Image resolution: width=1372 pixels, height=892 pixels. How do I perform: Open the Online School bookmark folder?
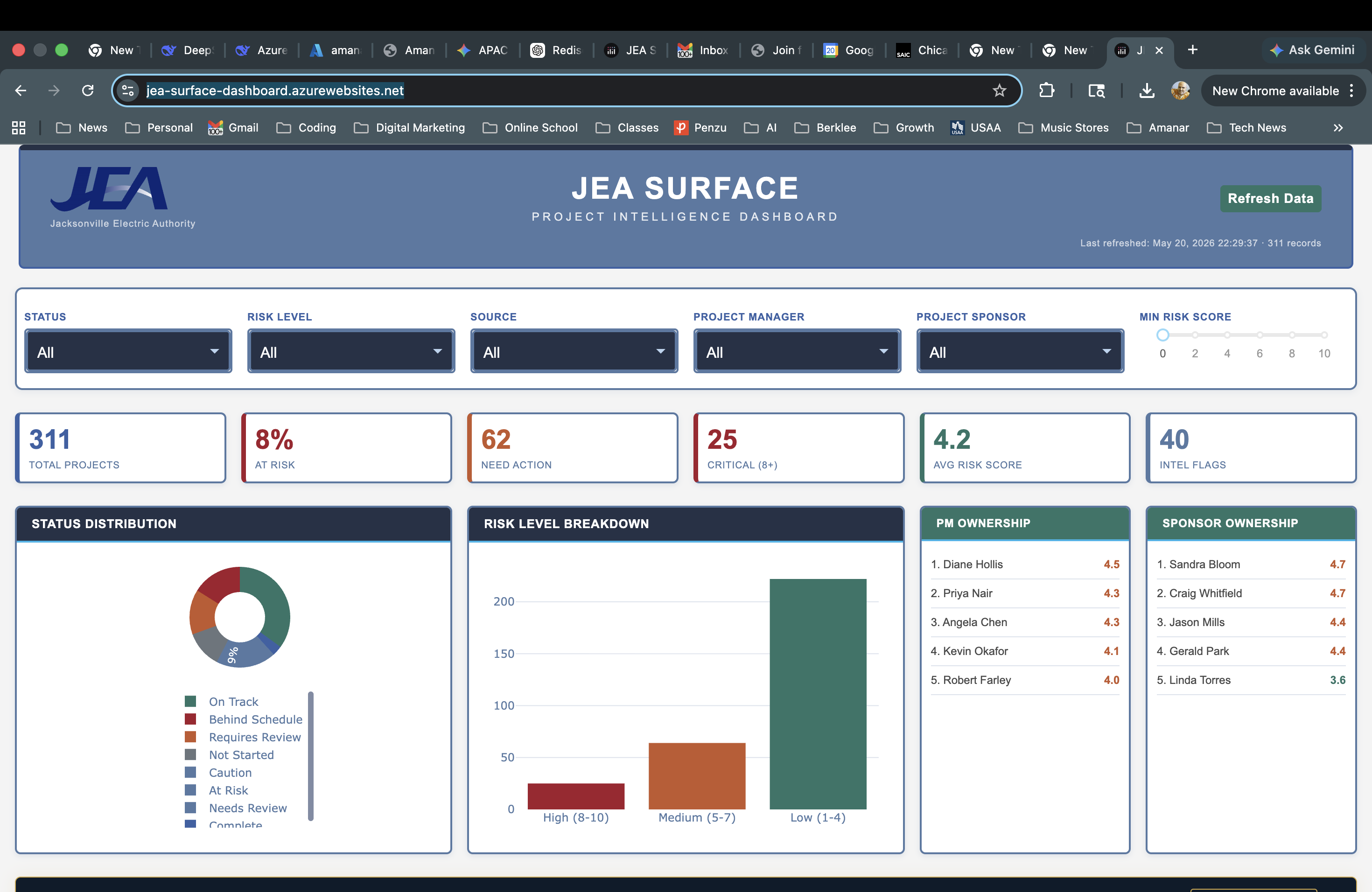coord(530,127)
